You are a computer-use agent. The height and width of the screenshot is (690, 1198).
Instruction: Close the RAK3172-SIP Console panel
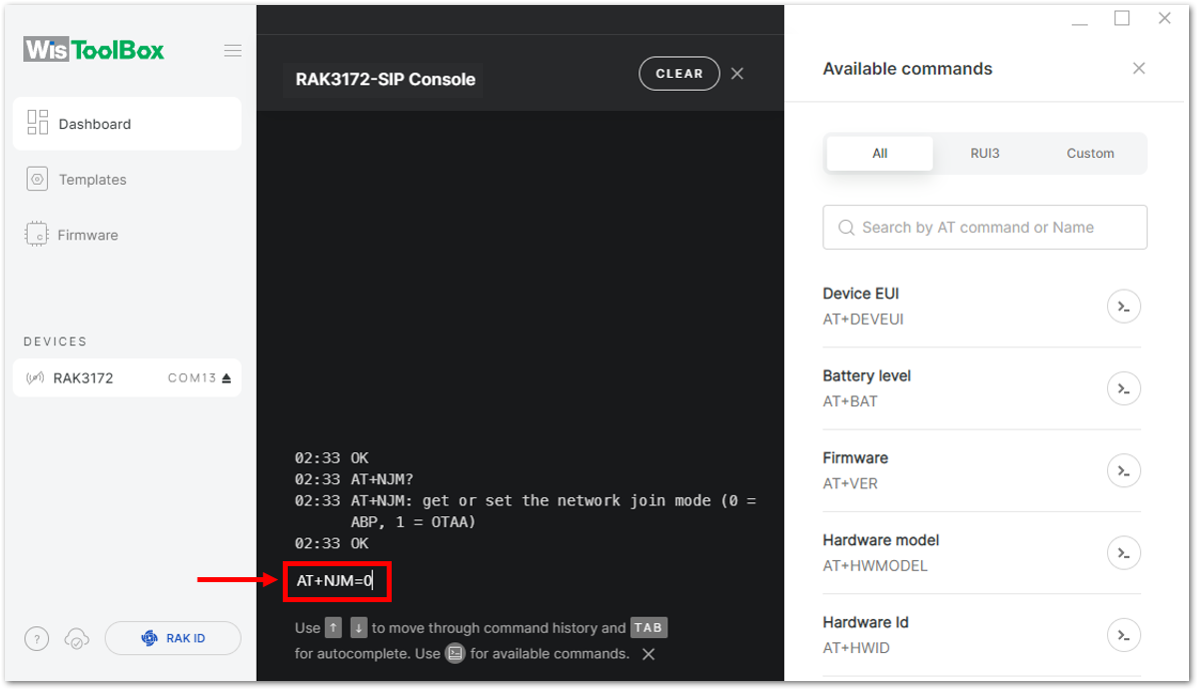click(737, 73)
